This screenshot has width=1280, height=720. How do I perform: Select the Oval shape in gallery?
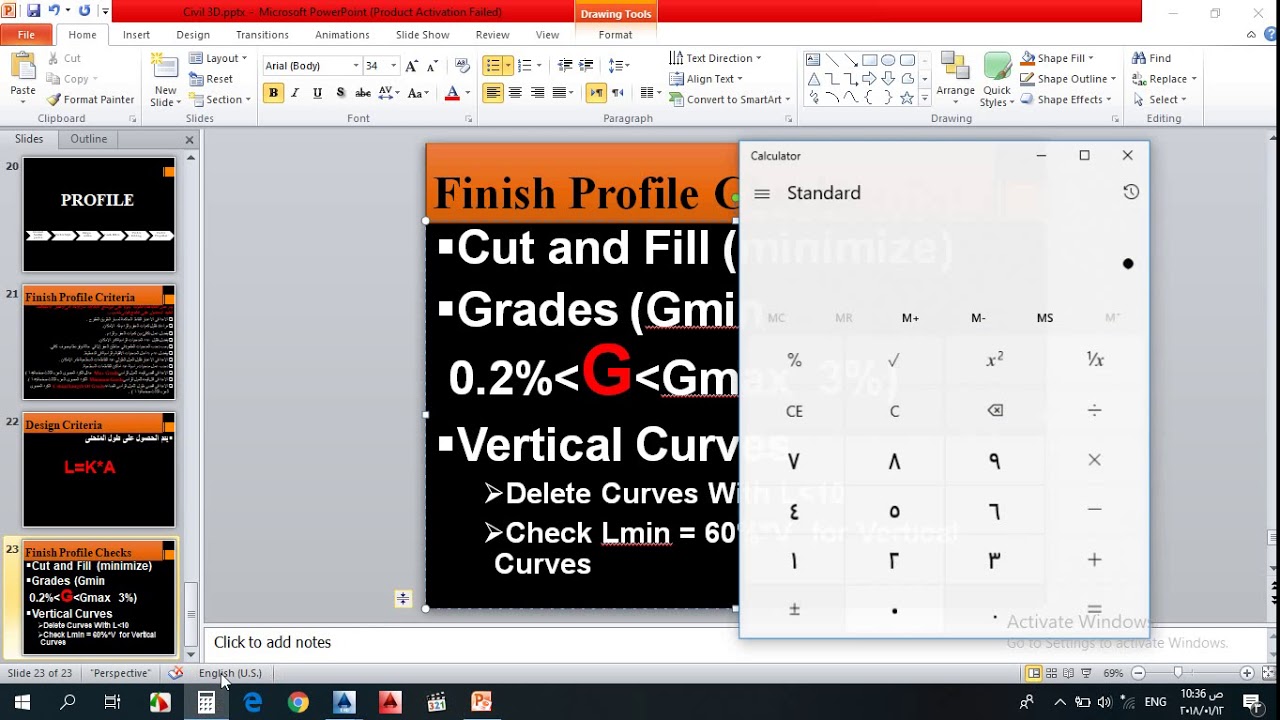pyautogui.click(x=888, y=60)
